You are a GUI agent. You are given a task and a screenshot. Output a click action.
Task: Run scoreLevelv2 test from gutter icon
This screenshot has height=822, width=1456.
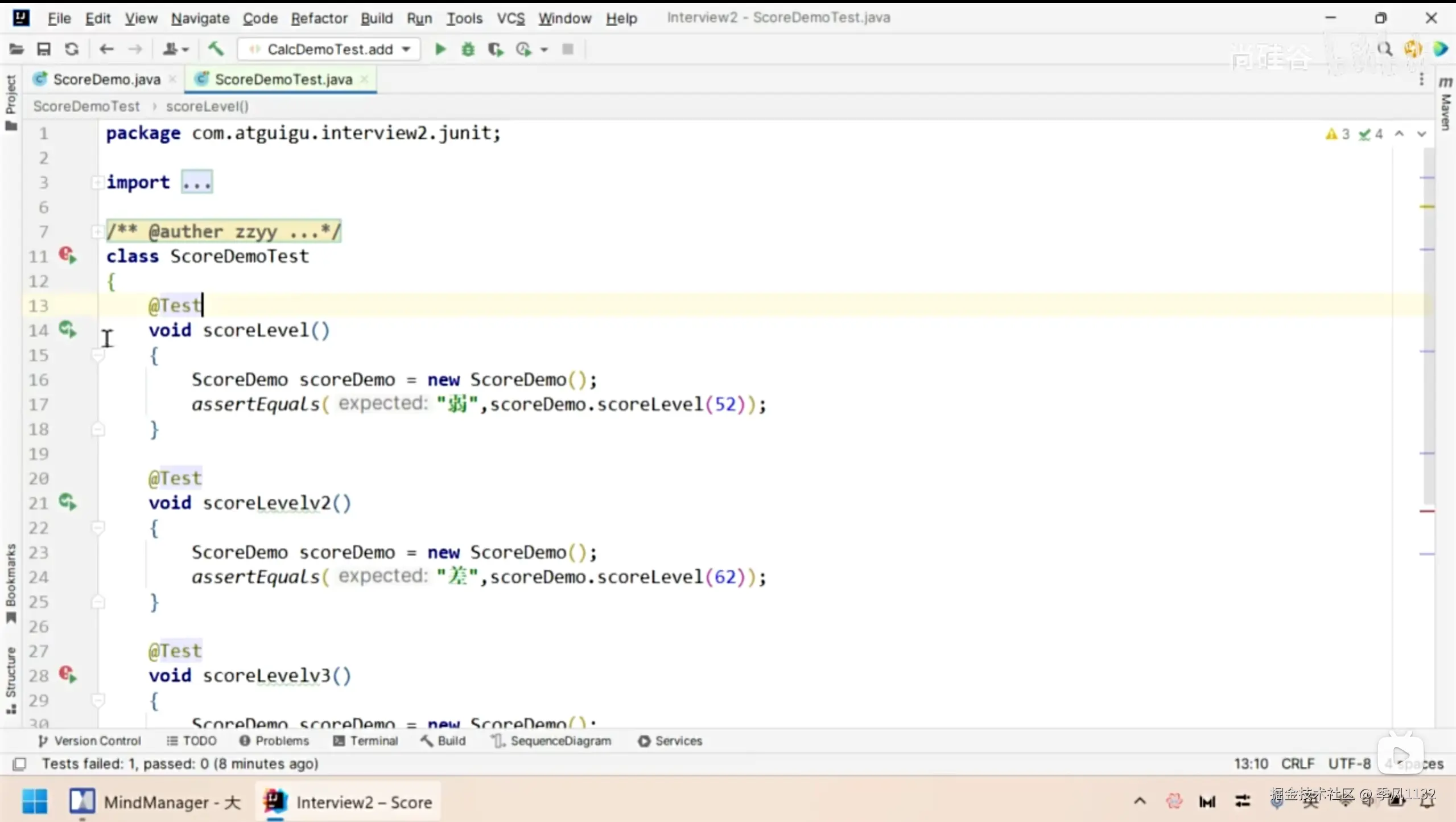[x=68, y=502]
